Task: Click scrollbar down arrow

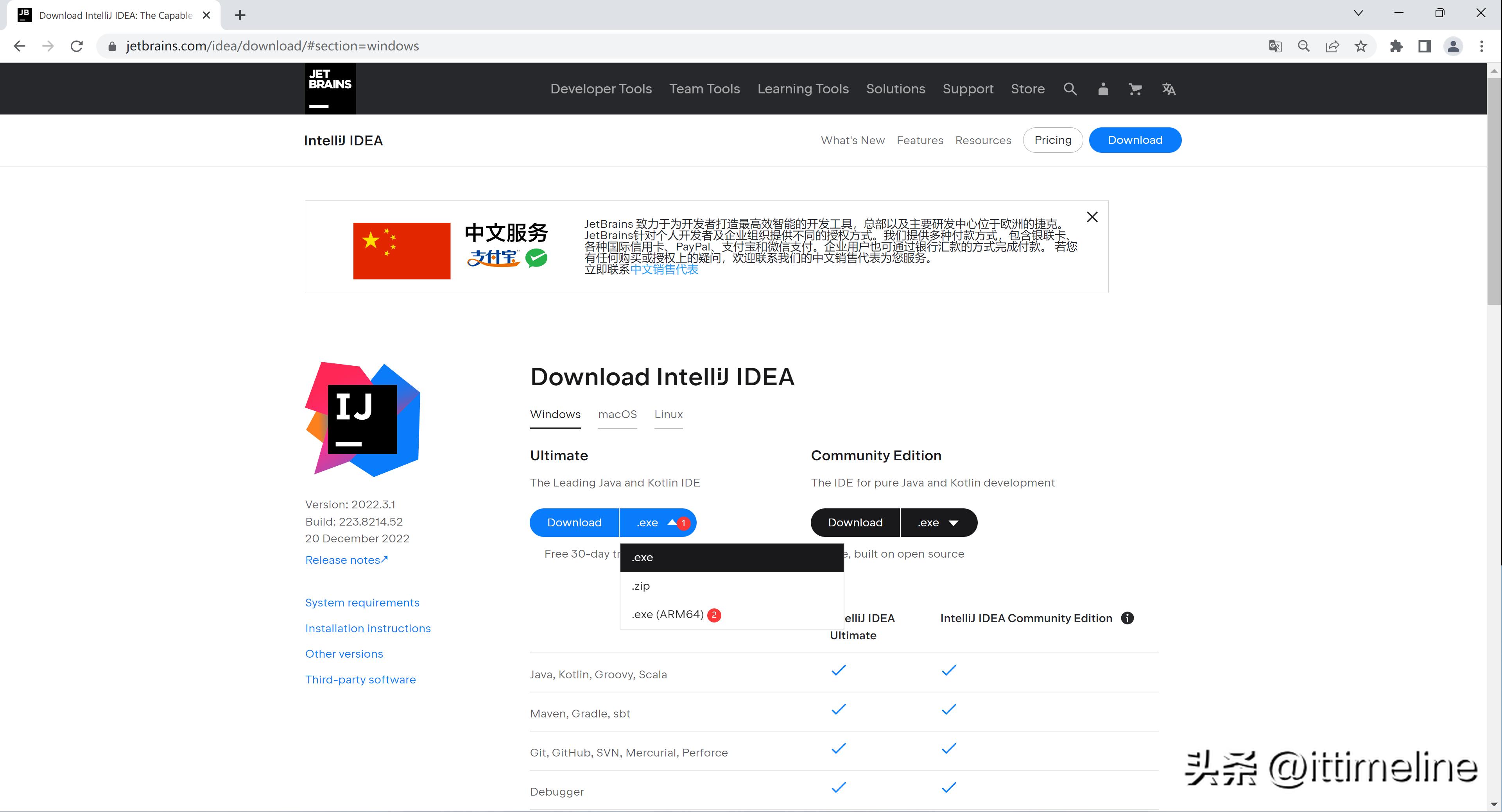Action: [x=1494, y=804]
